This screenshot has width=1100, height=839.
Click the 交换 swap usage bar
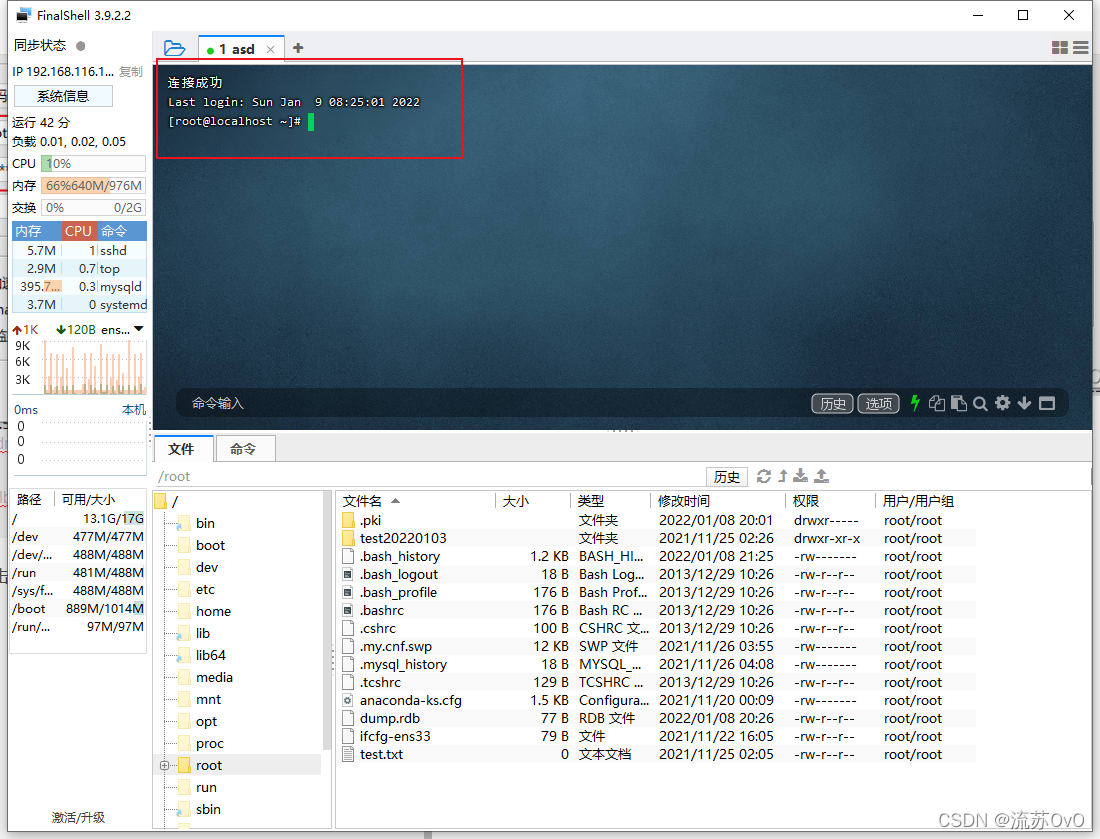pos(93,208)
